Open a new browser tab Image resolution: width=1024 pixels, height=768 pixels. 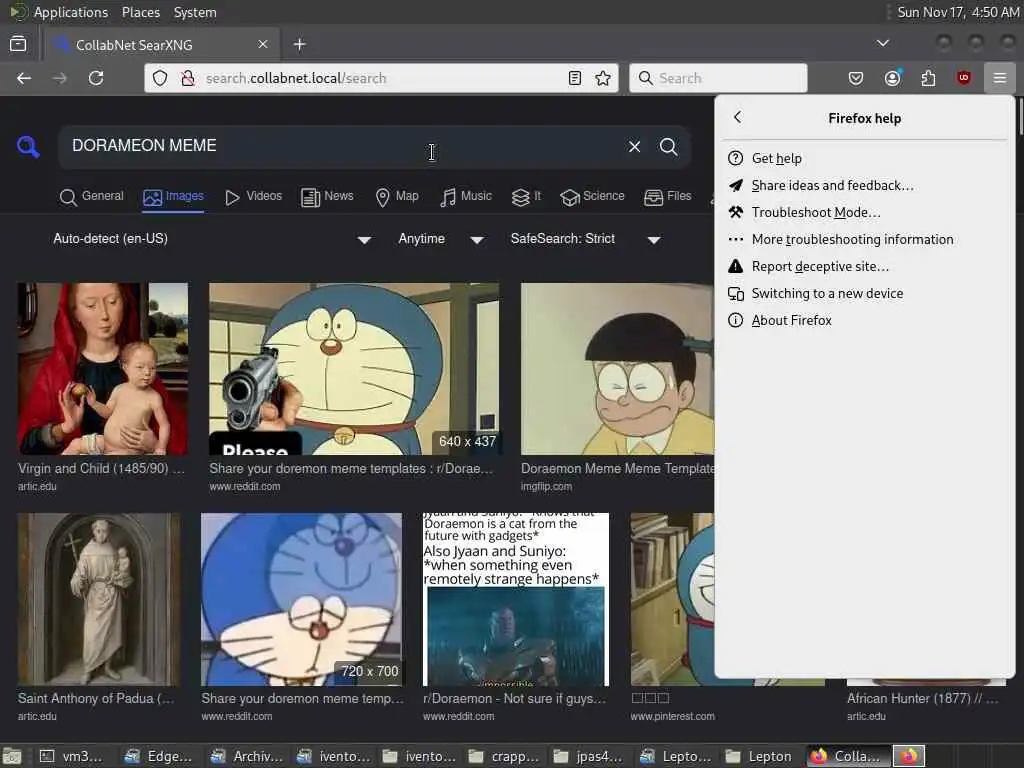point(299,44)
